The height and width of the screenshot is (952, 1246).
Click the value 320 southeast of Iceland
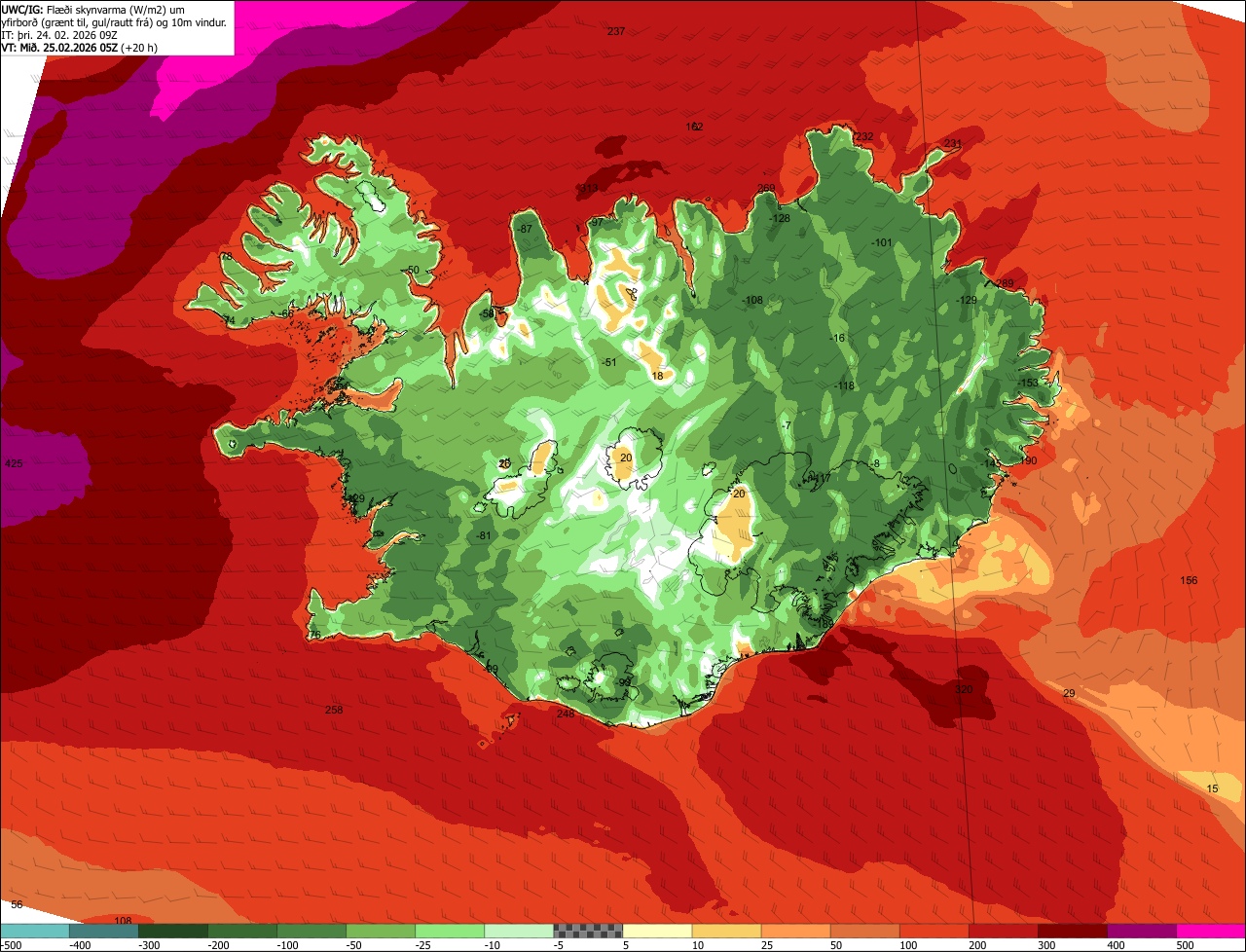pos(964,689)
